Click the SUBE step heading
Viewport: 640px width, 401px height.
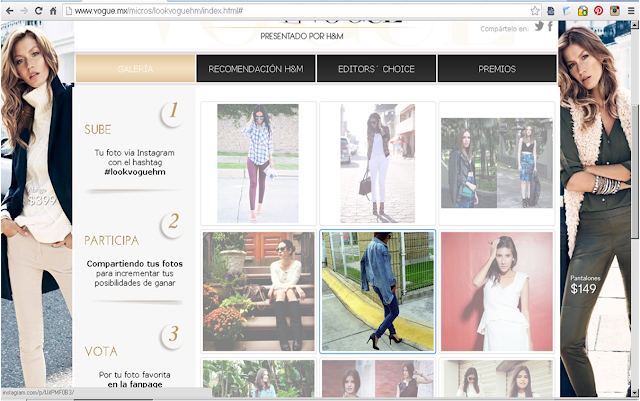click(x=98, y=129)
